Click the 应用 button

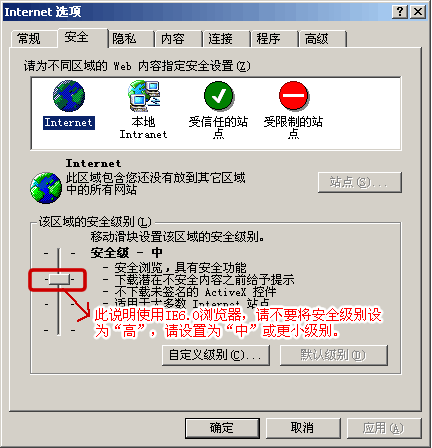384,428
